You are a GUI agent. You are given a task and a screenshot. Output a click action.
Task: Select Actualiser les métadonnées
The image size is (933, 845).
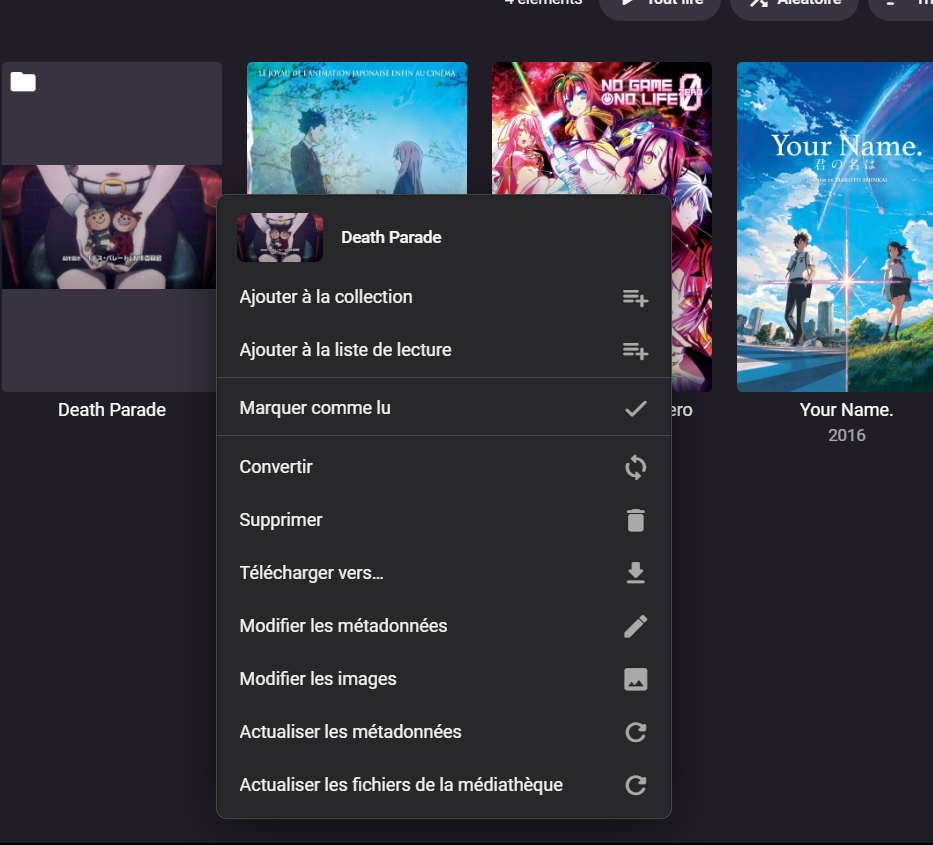(x=444, y=732)
